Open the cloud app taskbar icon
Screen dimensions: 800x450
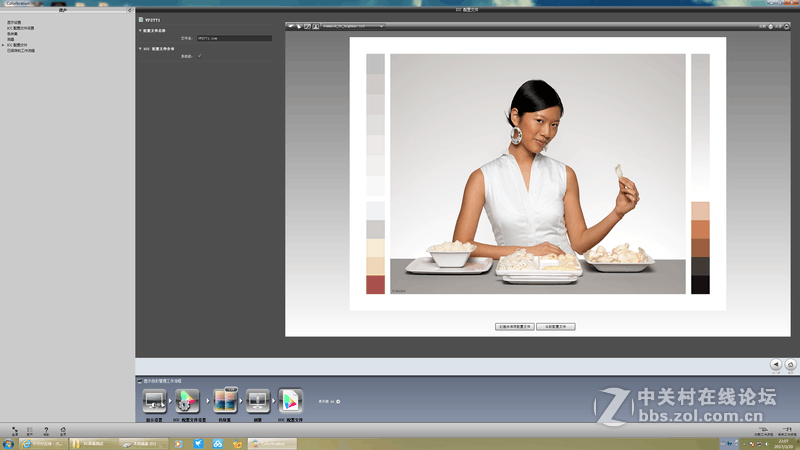pos(218,444)
